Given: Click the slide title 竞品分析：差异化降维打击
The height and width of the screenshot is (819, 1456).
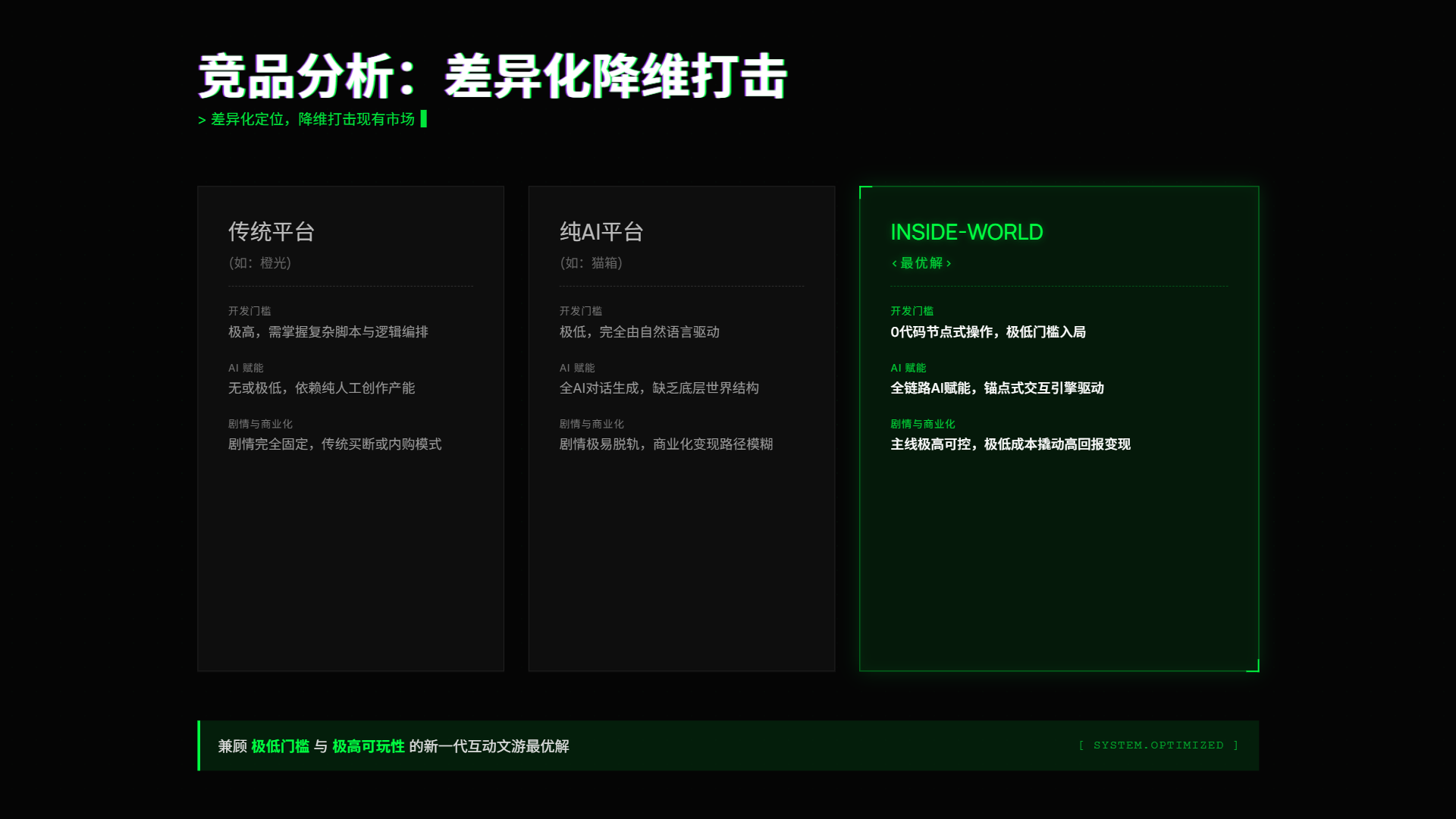Looking at the screenshot, I should (x=493, y=77).
